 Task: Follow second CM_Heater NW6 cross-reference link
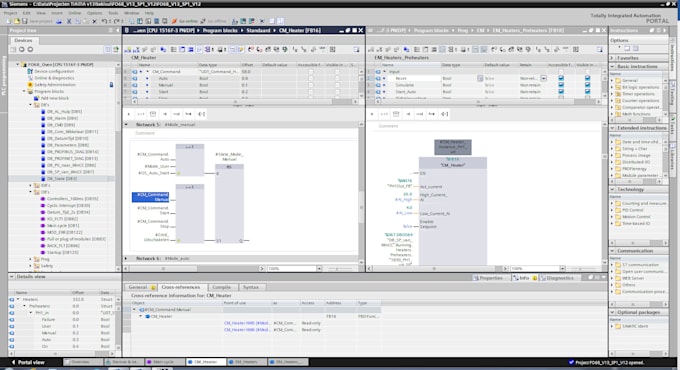[247, 330]
